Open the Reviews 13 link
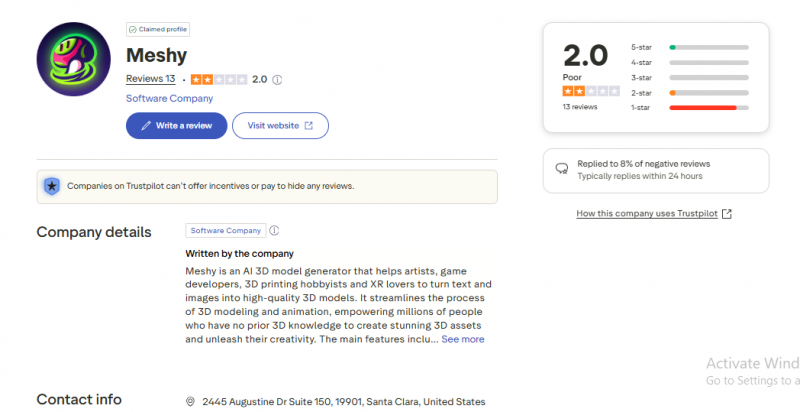 (x=151, y=79)
